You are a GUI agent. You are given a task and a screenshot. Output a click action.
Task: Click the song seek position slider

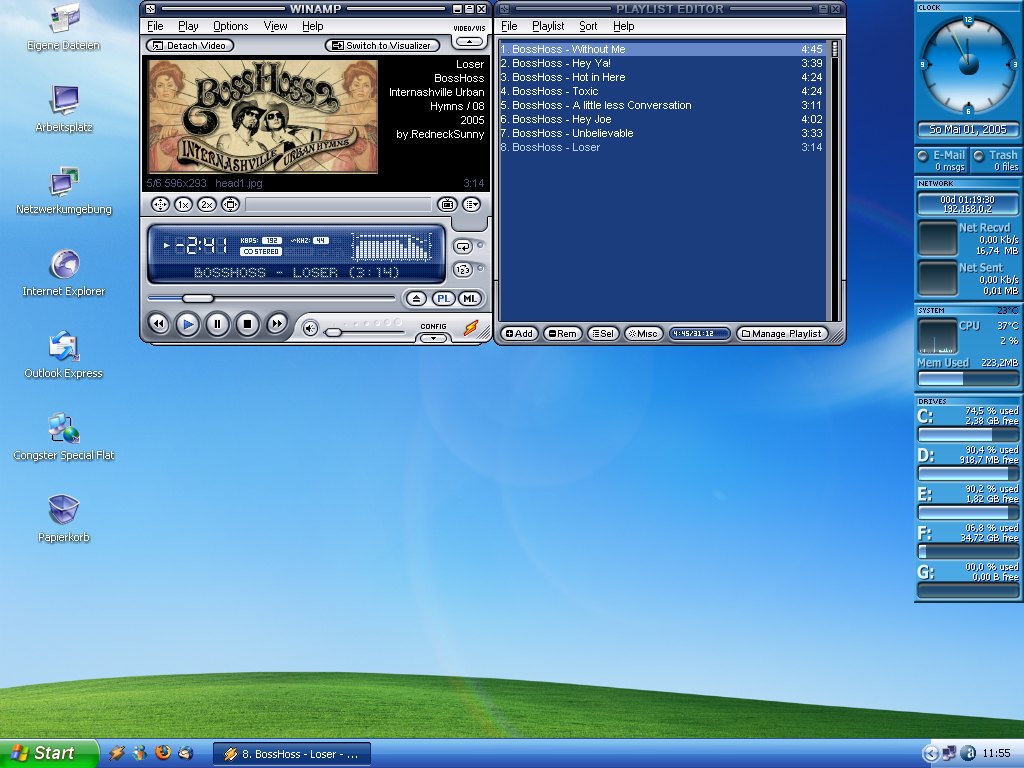click(197, 298)
